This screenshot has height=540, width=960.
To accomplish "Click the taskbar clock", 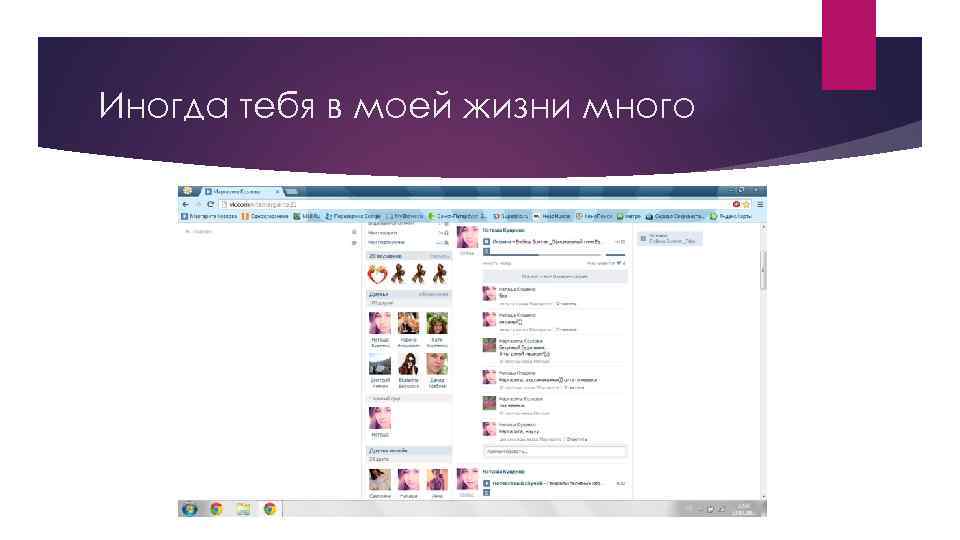I will pyautogui.click(x=744, y=509).
